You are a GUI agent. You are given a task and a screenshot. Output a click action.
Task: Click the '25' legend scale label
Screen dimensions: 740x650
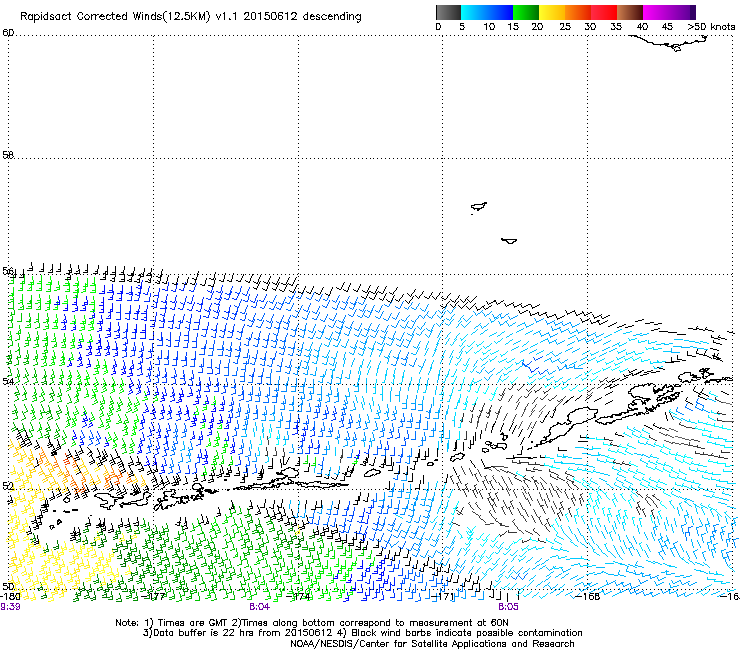(565, 27)
